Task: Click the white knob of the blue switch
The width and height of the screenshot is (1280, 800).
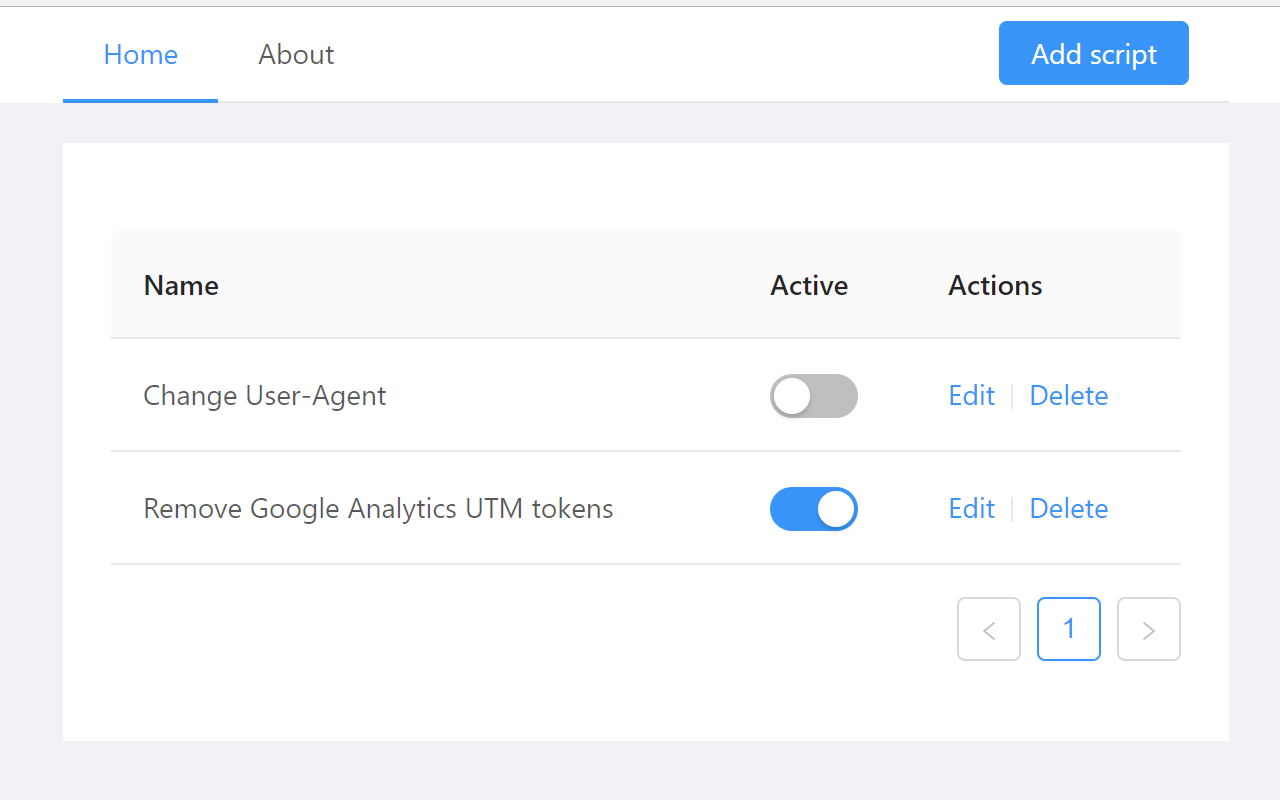Action: 836,509
